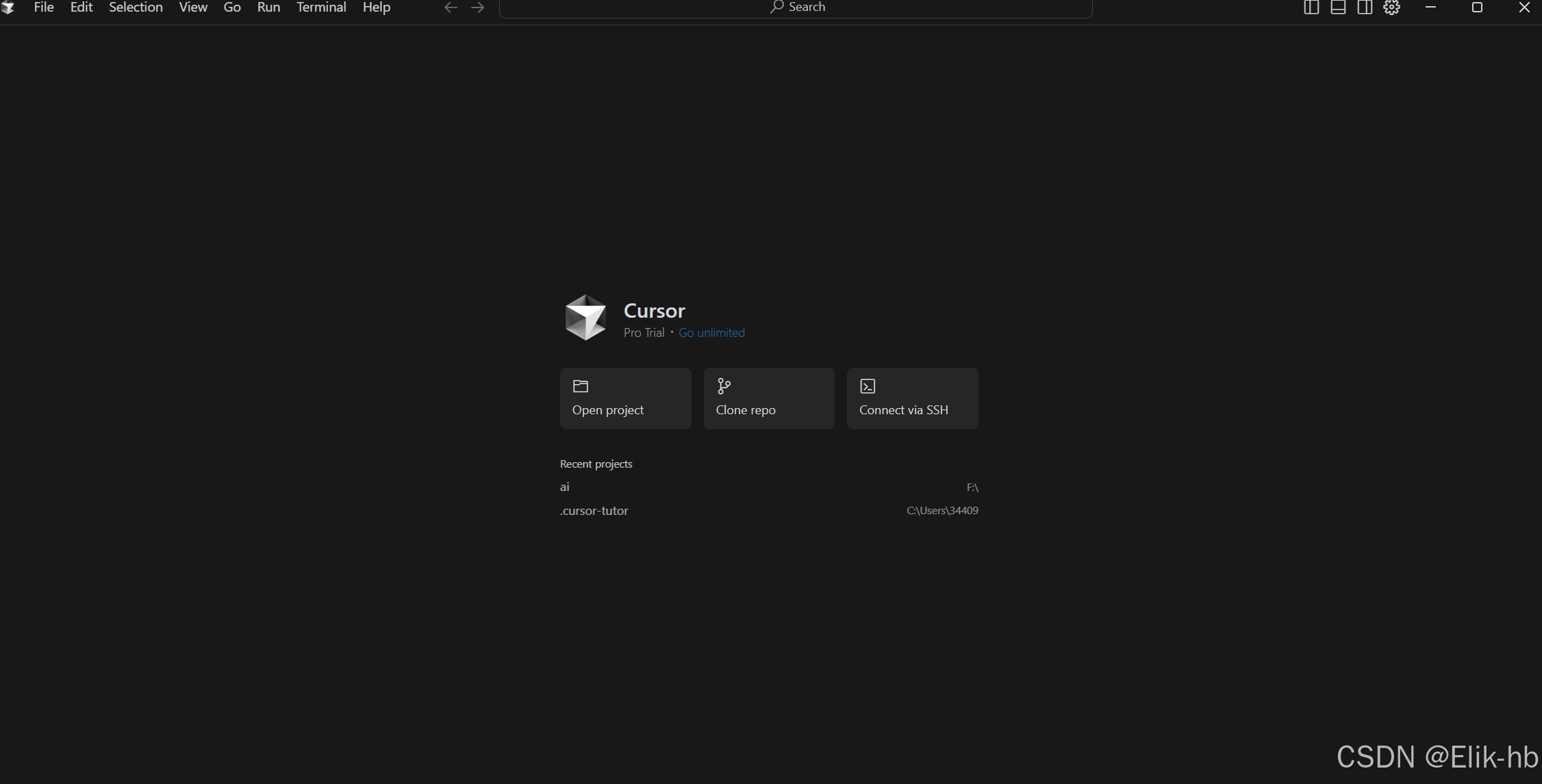Click the back navigation arrow
This screenshot has height=784, width=1542.
(x=451, y=8)
